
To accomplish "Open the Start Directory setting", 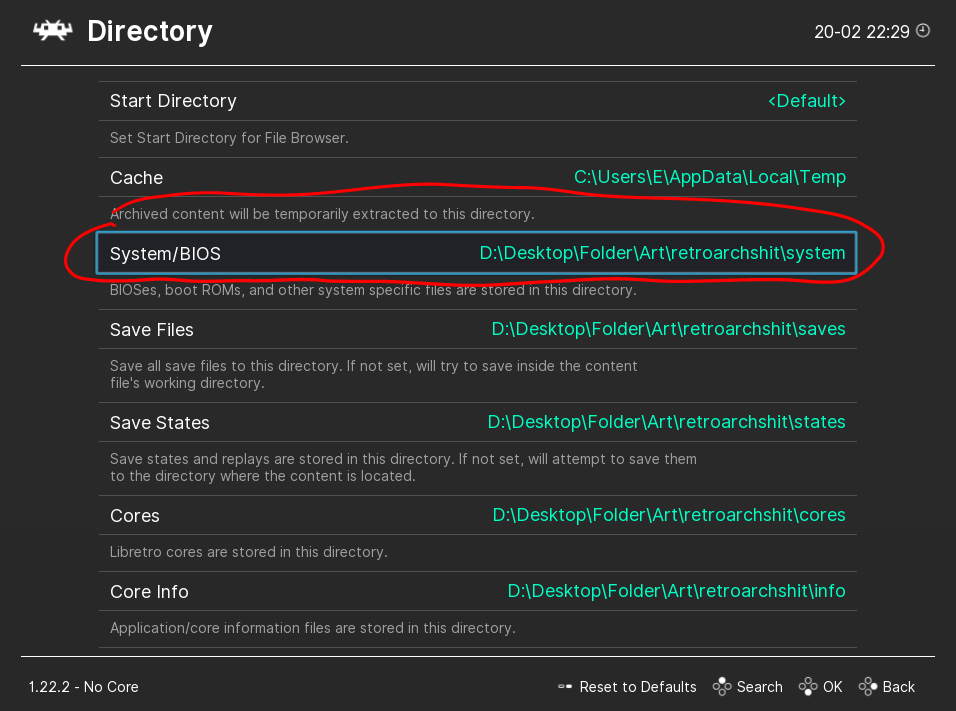I will [173, 101].
